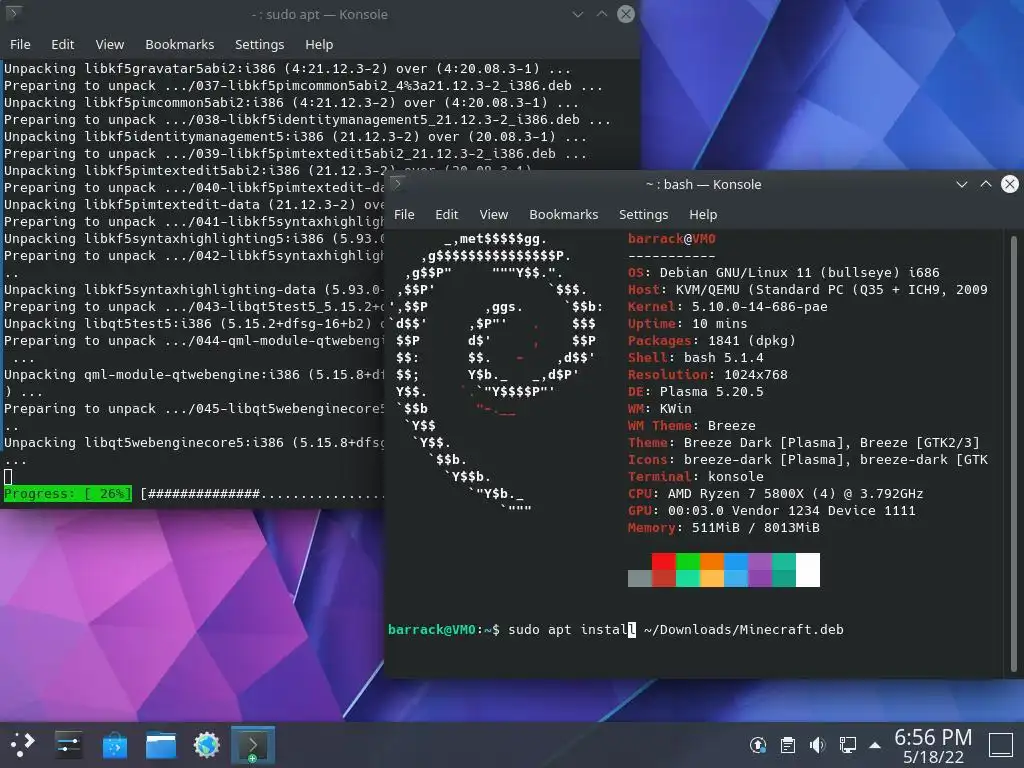Click the CPU: AMD Ryzen 7 5800X line

(x=776, y=494)
